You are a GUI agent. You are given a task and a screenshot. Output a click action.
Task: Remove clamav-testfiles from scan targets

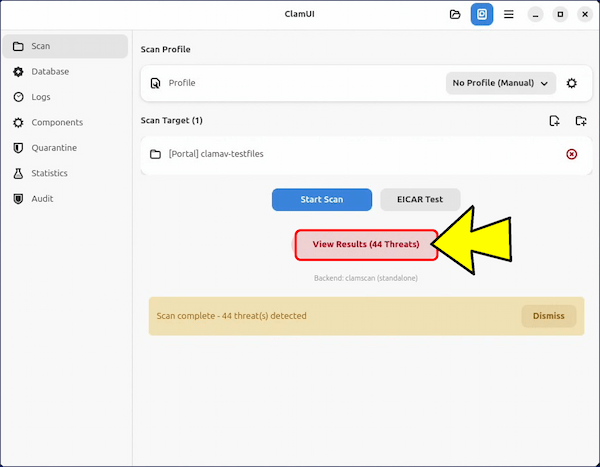click(x=571, y=154)
